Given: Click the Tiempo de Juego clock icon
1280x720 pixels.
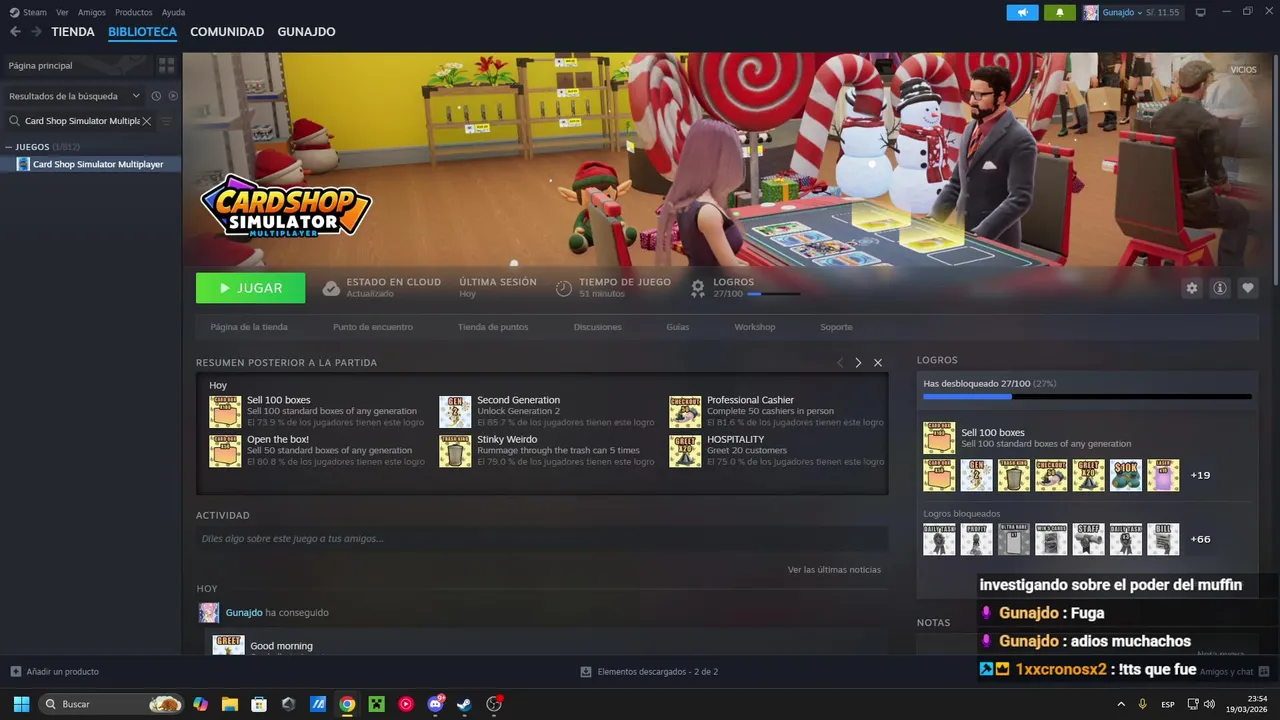Looking at the screenshot, I should tap(564, 288).
